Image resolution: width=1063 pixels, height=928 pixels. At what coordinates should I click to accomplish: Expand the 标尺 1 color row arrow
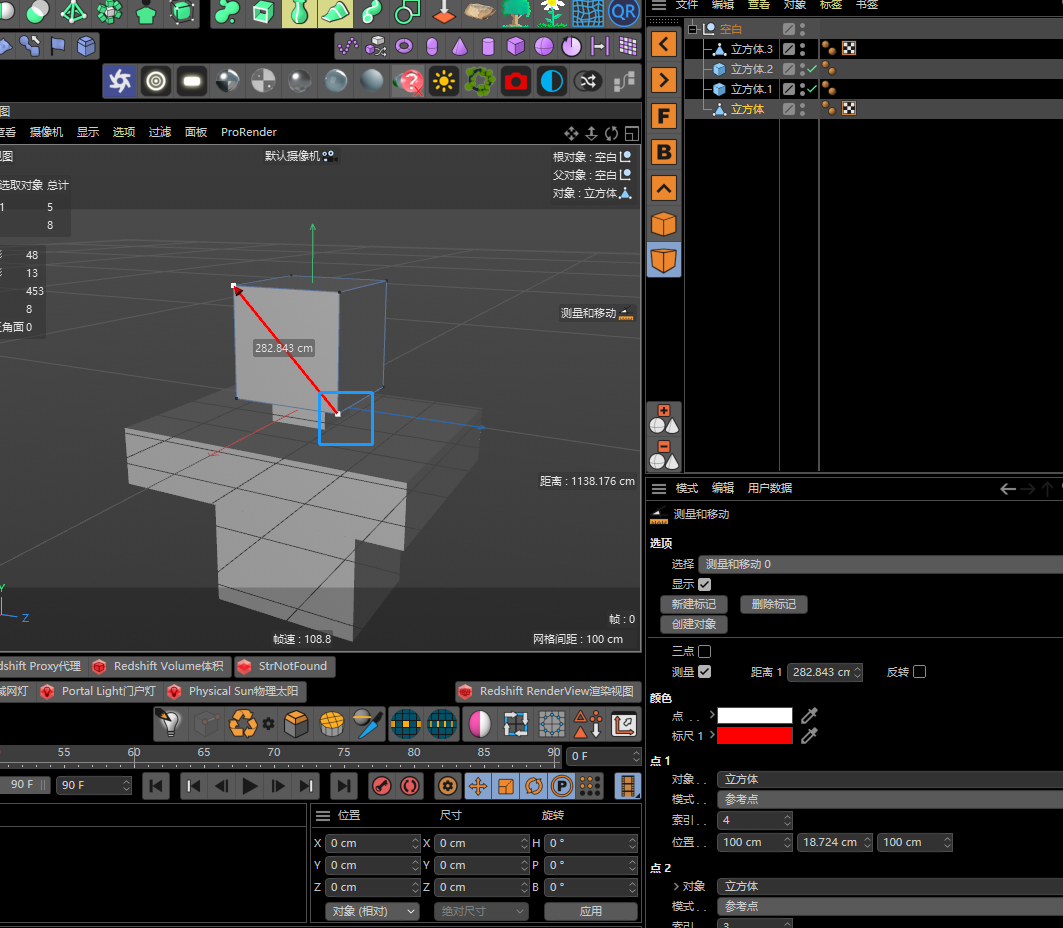pos(712,735)
